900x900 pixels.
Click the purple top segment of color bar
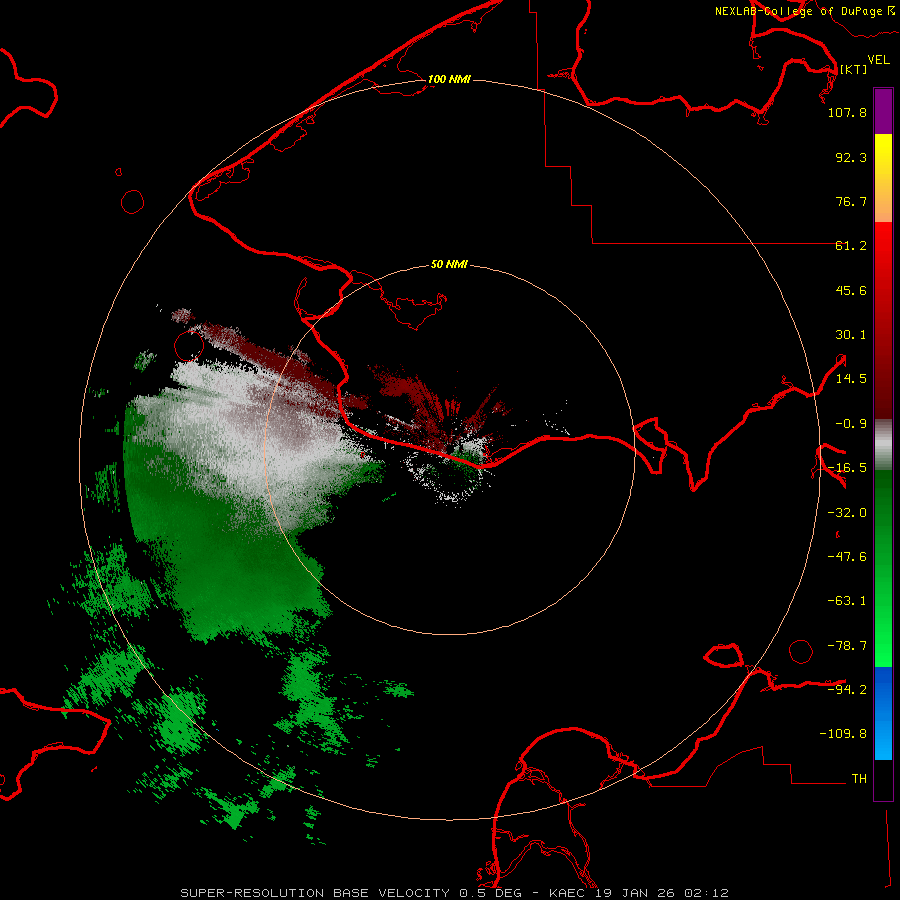tap(883, 111)
